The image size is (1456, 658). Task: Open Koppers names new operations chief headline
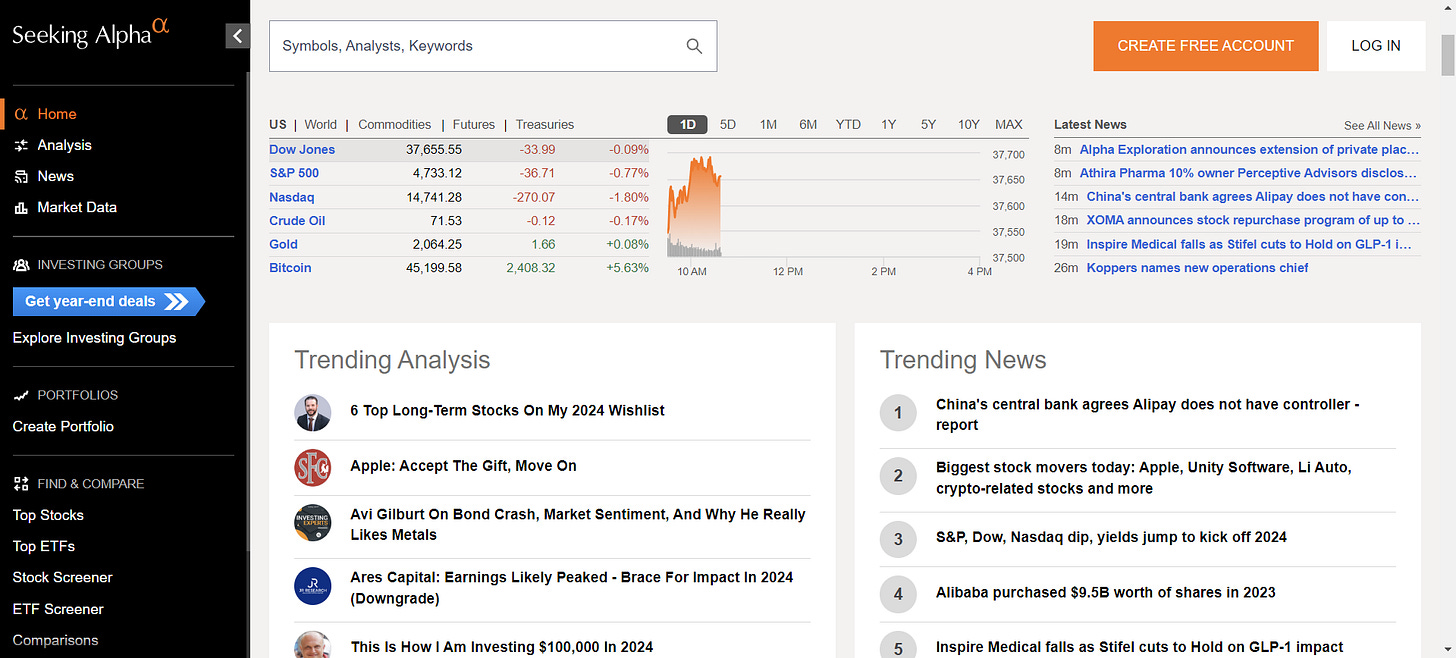click(1197, 268)
